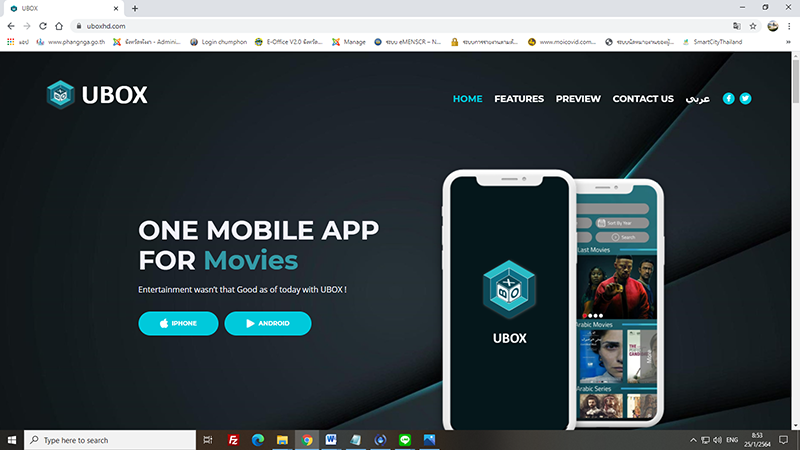Select the UBOX browser tab
800x450 pixels.
[64, 9]
